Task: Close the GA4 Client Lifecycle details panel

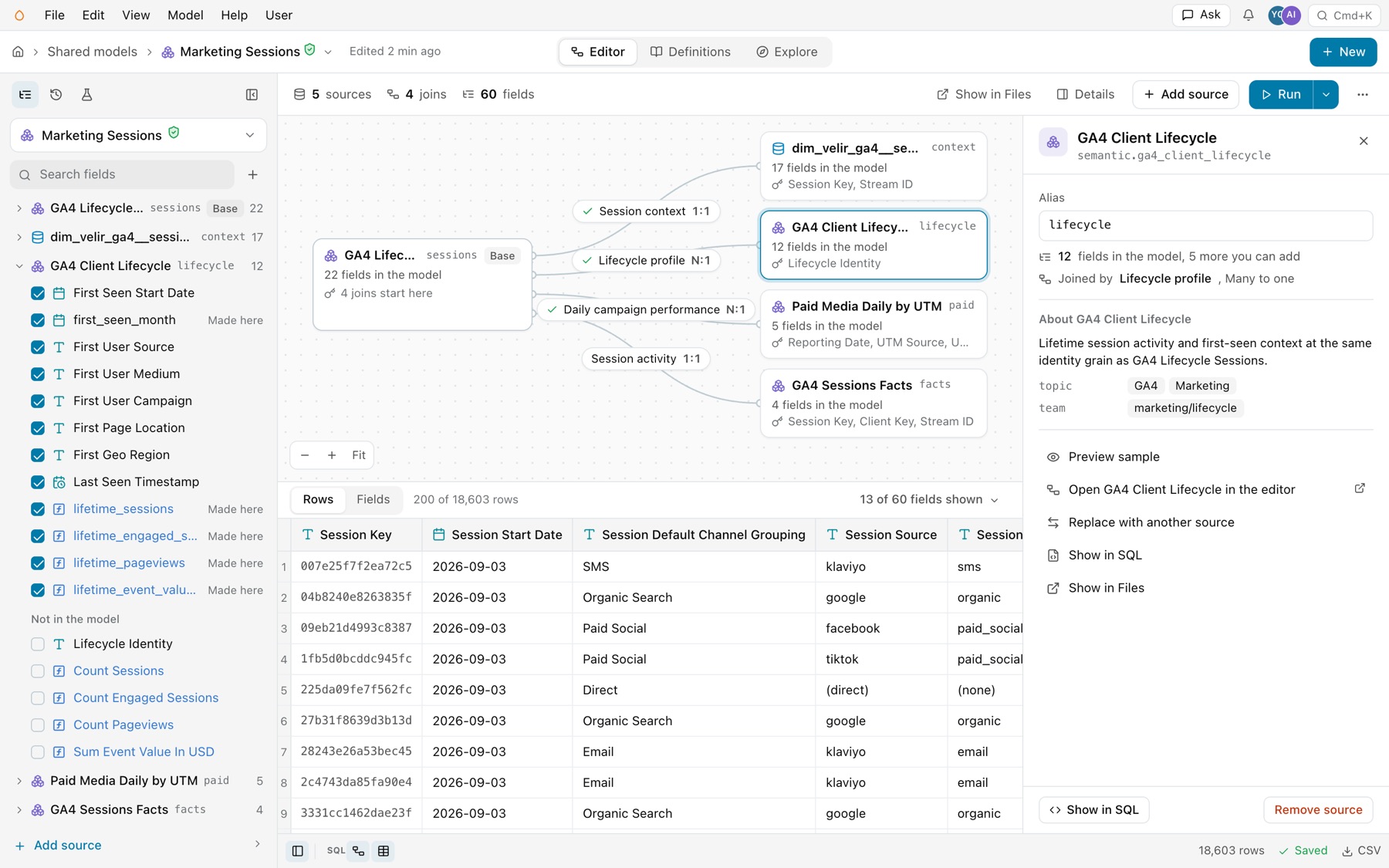Action: coord(1364,140)
